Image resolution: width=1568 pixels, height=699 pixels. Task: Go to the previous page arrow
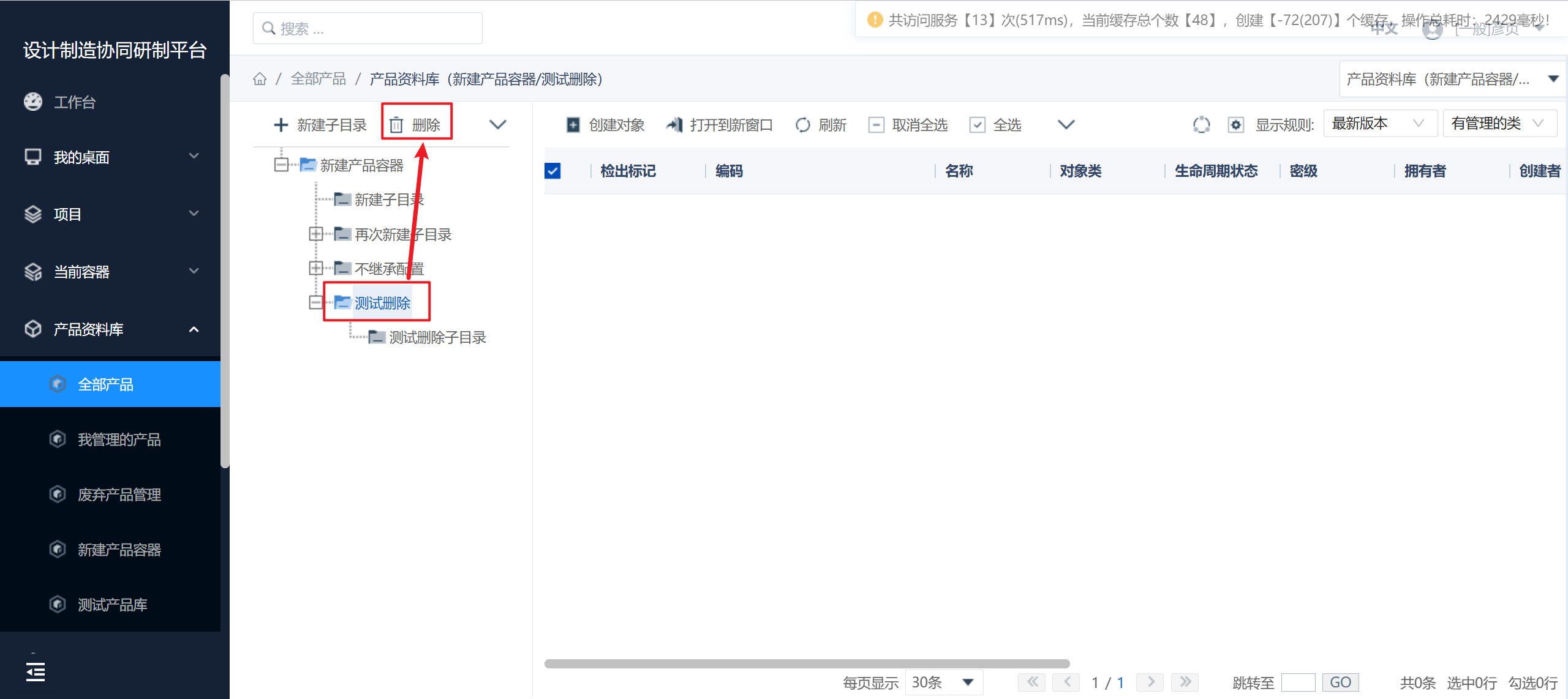point(1066,682)
